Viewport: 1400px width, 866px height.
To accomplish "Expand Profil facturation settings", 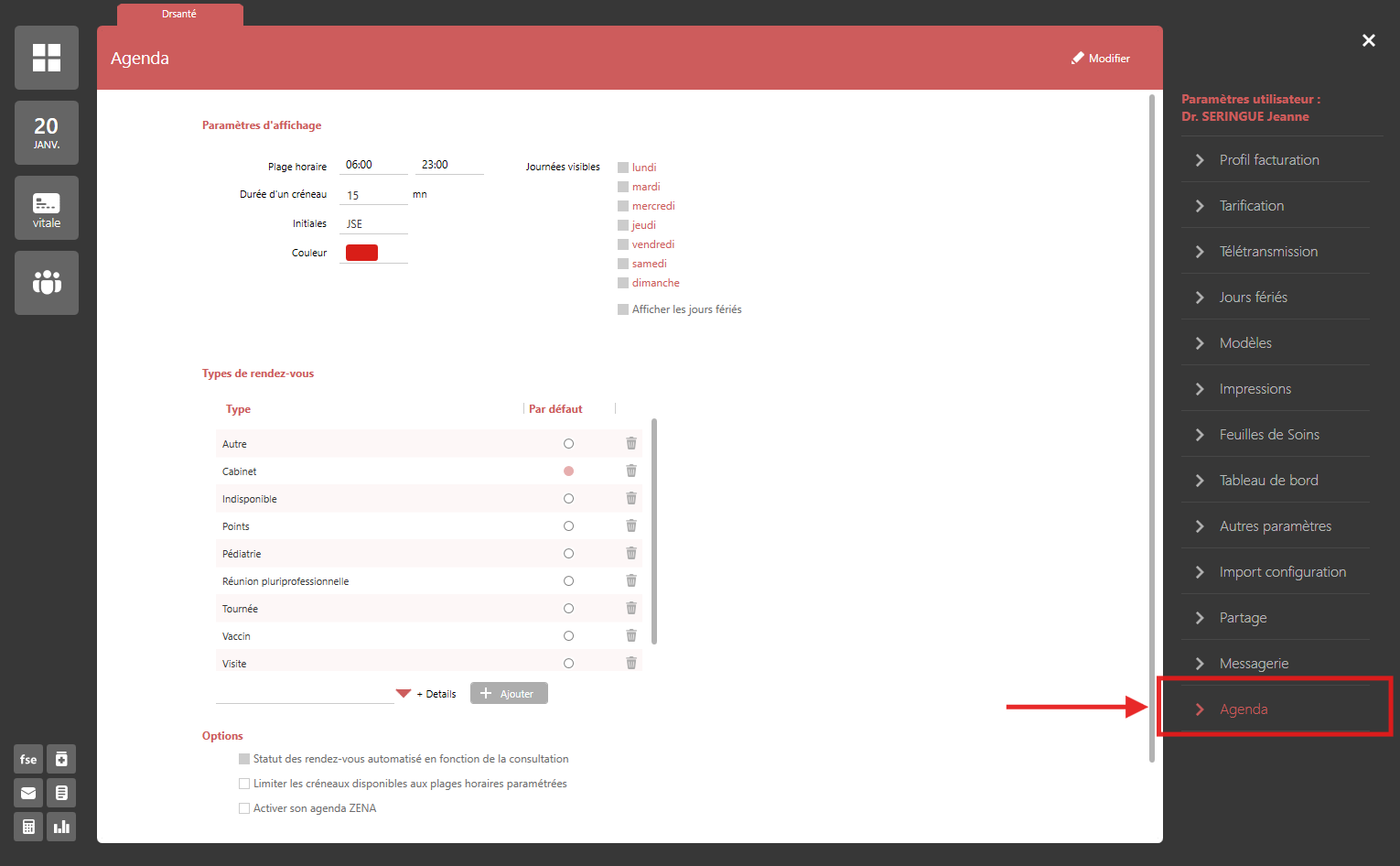I will pyautogui.click(x=1268, y=160).
